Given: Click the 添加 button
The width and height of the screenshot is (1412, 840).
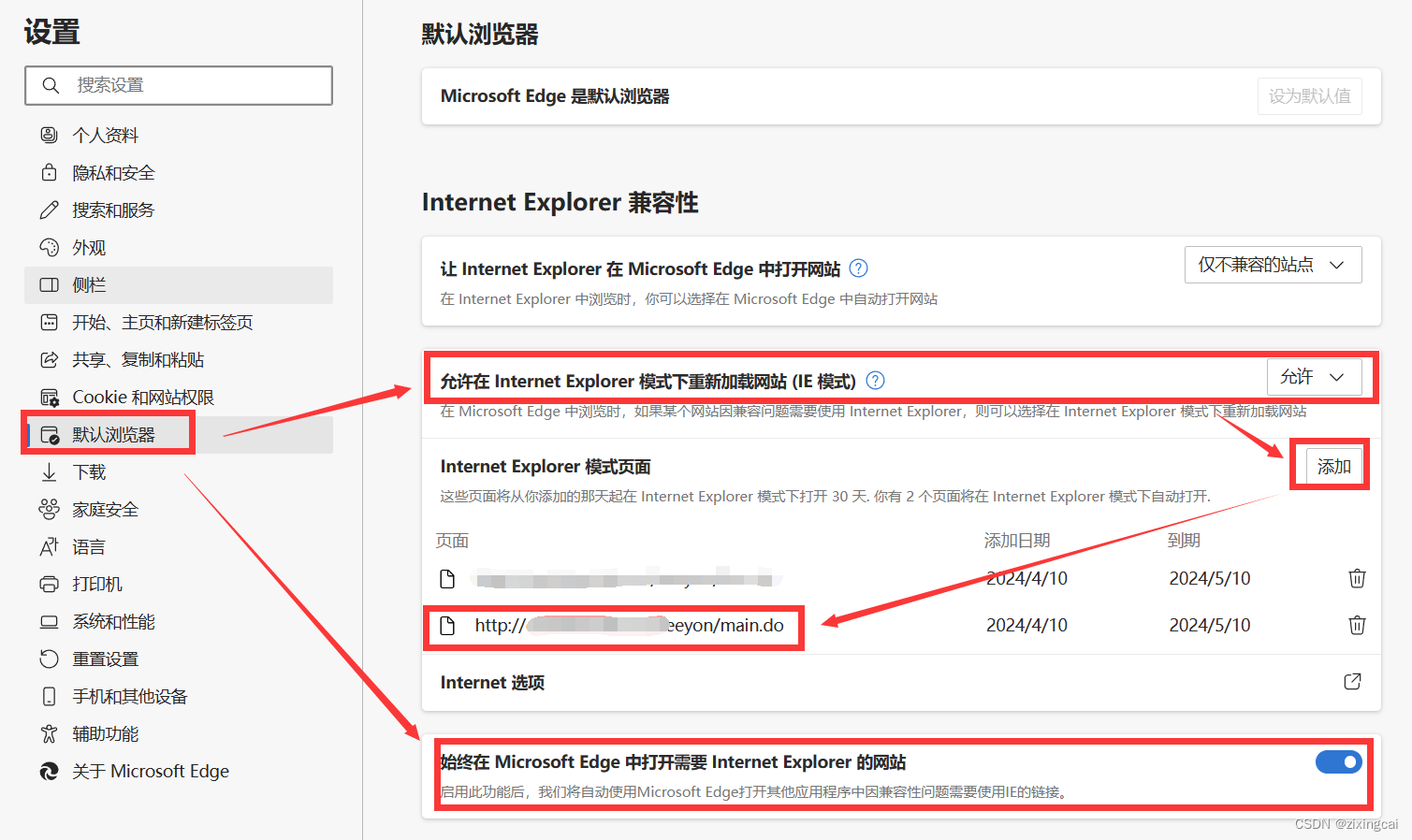Looking at the screenshot, I should coord(1333,466).
